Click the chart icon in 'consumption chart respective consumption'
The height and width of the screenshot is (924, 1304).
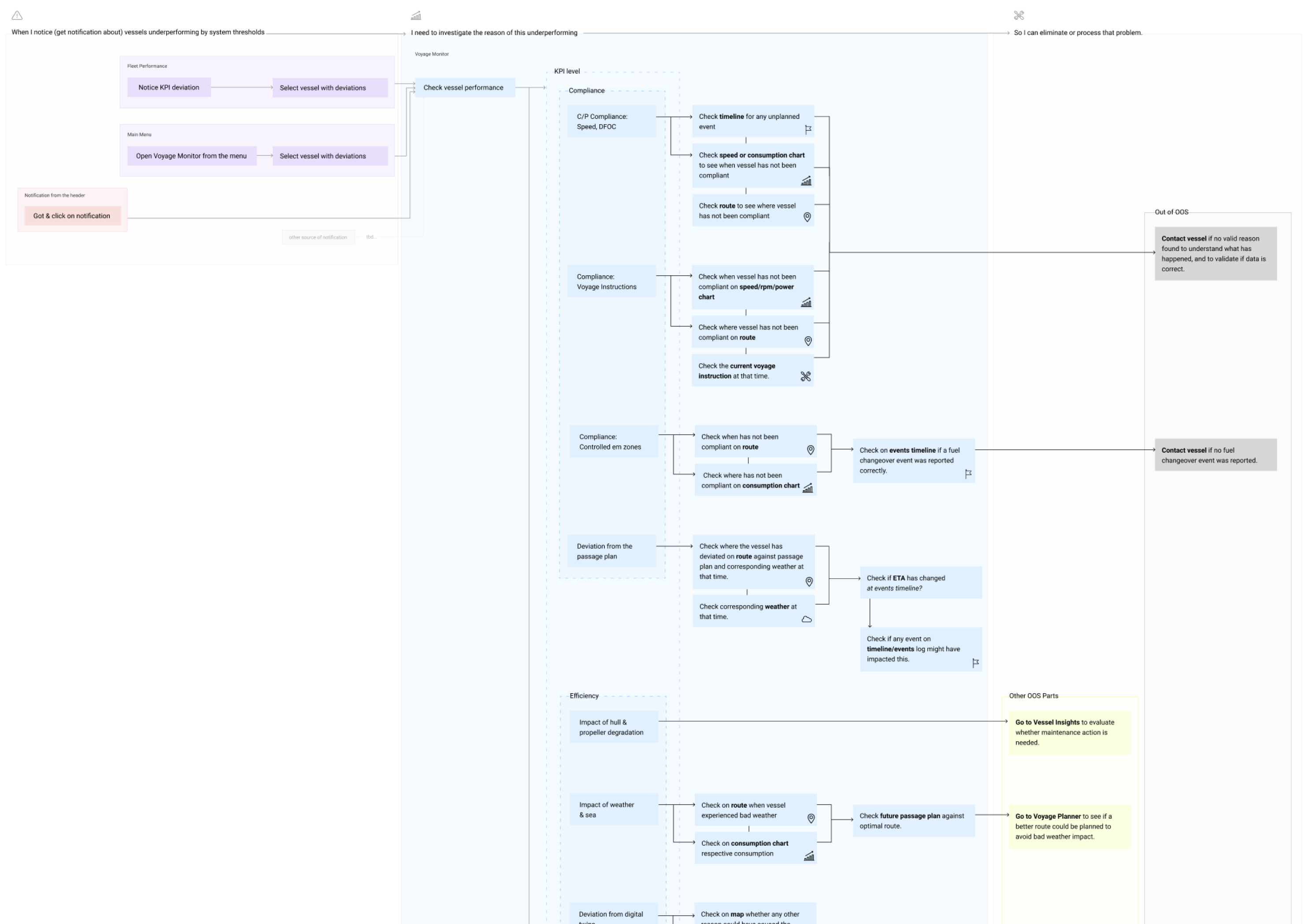[808, 856]
